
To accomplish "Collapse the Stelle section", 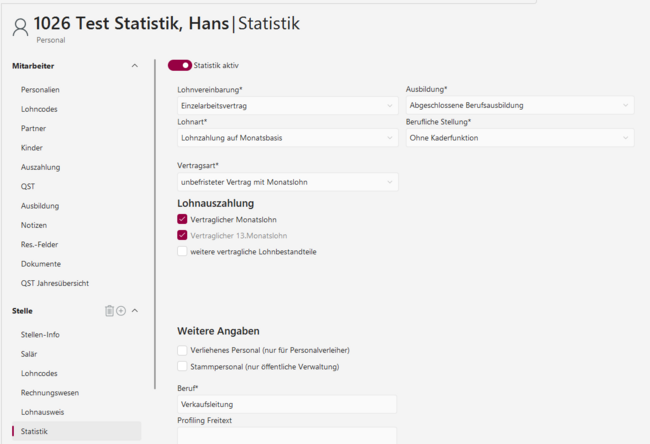I will coord(135,311).
